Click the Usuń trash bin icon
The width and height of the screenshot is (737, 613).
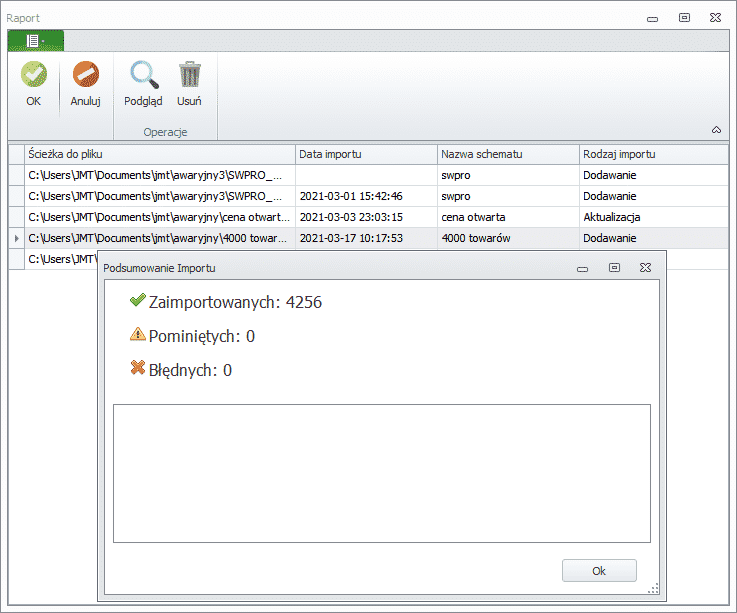189,74
